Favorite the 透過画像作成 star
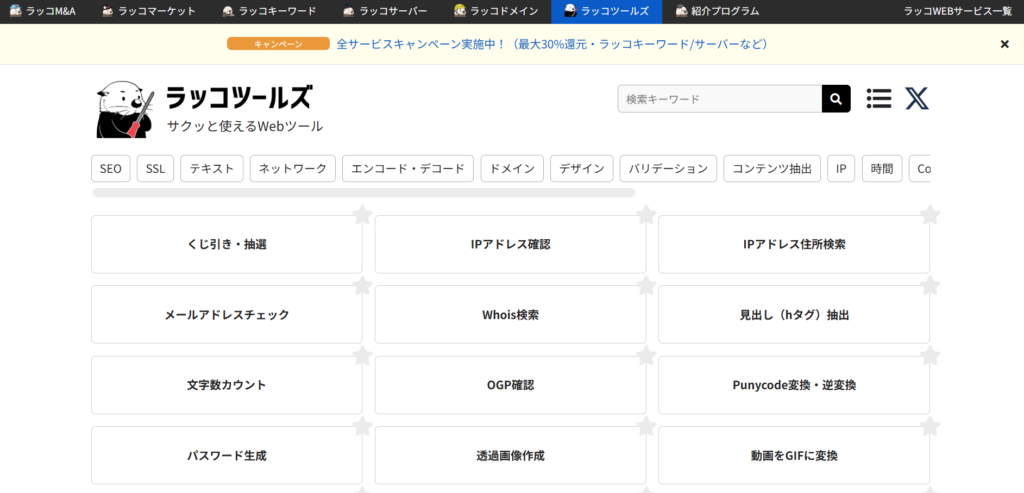 tap(646, 426)
